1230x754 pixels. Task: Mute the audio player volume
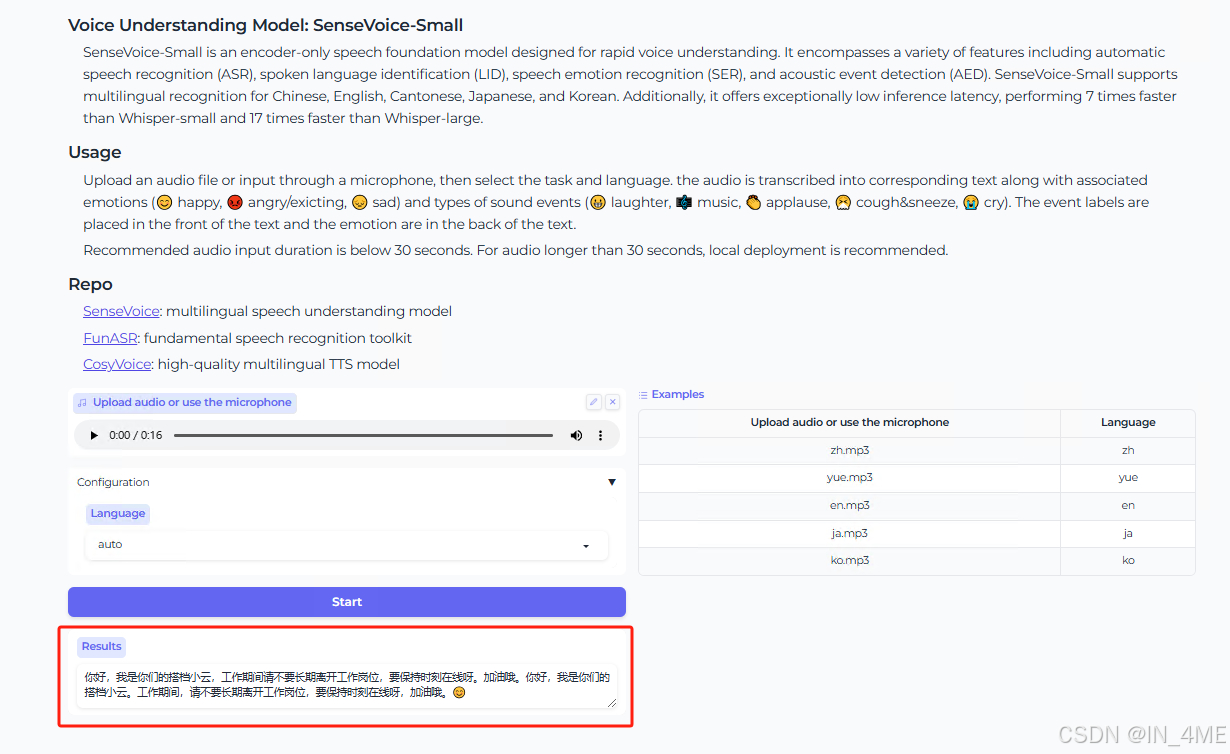tap(576, 436)
